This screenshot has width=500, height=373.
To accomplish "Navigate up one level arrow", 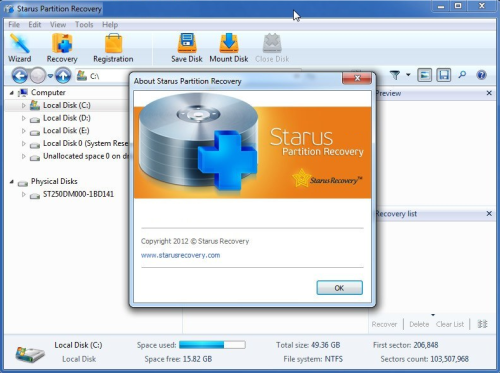I will click(x=63, y=76).
